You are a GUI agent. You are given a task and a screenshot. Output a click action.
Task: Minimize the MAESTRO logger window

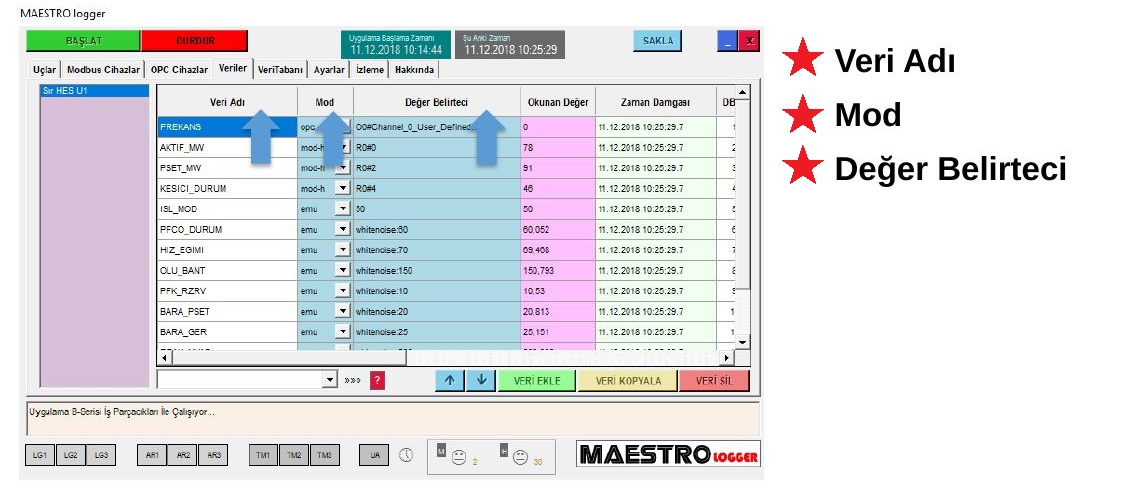pos(727,41)
